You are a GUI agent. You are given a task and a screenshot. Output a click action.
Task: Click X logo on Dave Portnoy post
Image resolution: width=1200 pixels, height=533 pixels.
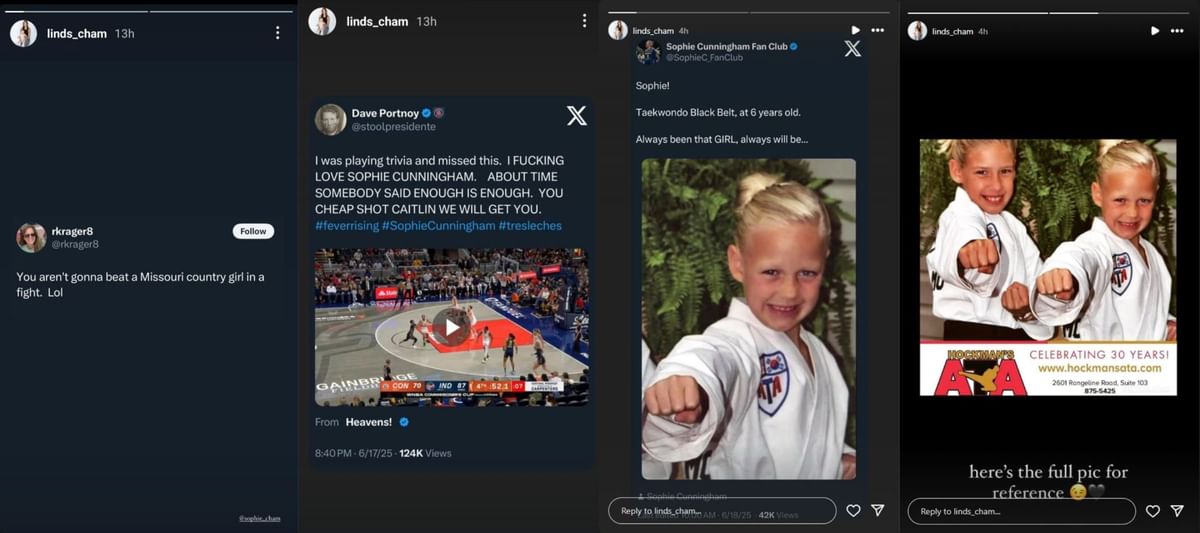coord(577,116)
